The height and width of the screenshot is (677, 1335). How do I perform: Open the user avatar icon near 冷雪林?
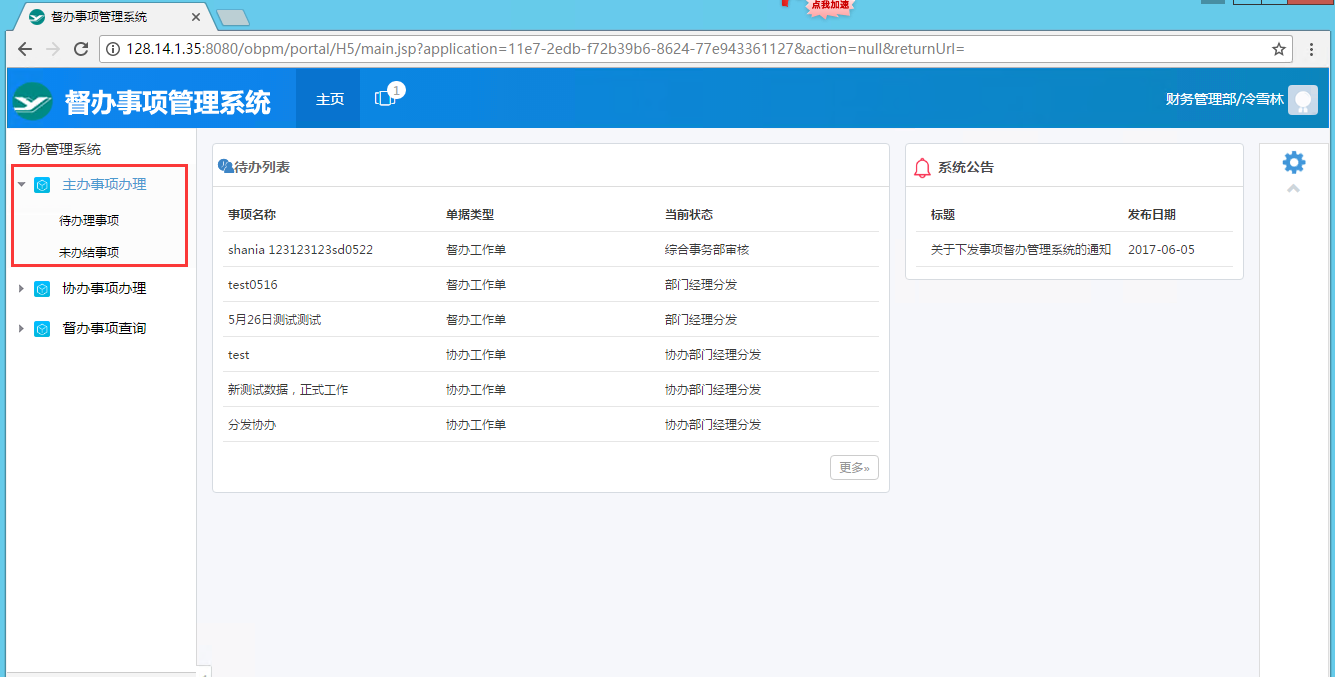(1303, 99)
